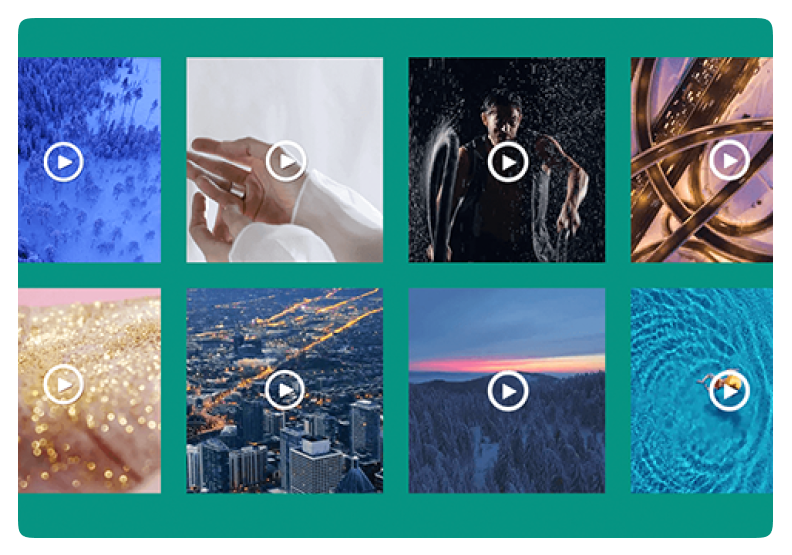Play the hands with ring video
This screenshot has width=792, height=555.
click(286, 161)
